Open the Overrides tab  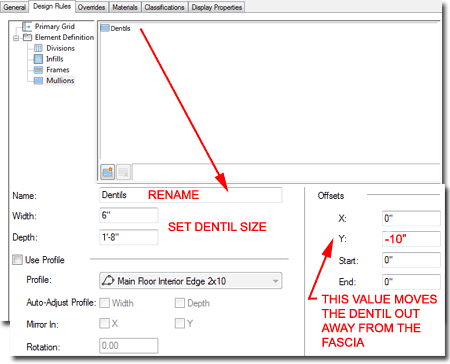92,7
